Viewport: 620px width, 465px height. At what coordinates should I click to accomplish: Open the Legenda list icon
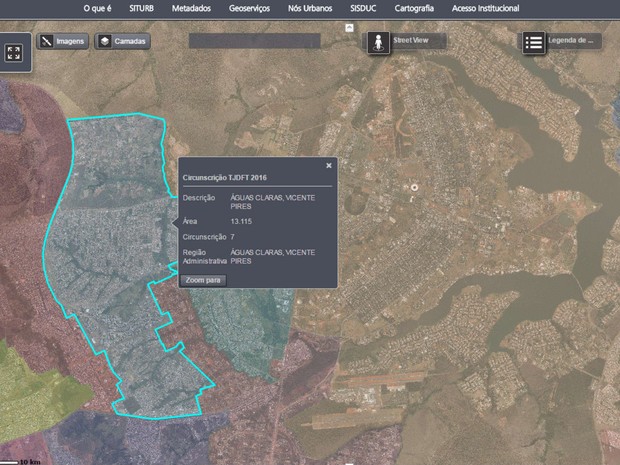point(534,42)
